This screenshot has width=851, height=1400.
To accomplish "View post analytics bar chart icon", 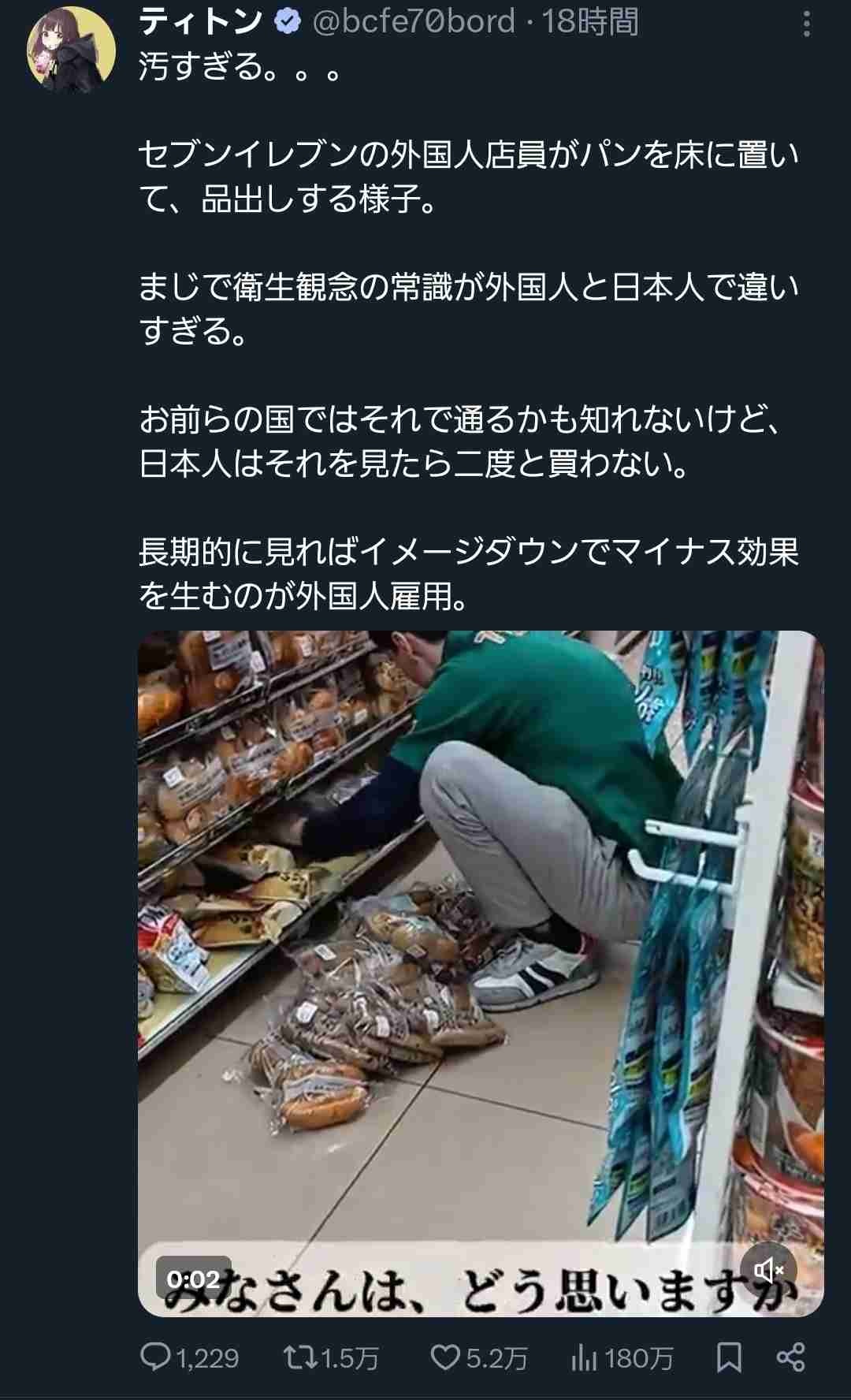I will [x=584, y=1357].
